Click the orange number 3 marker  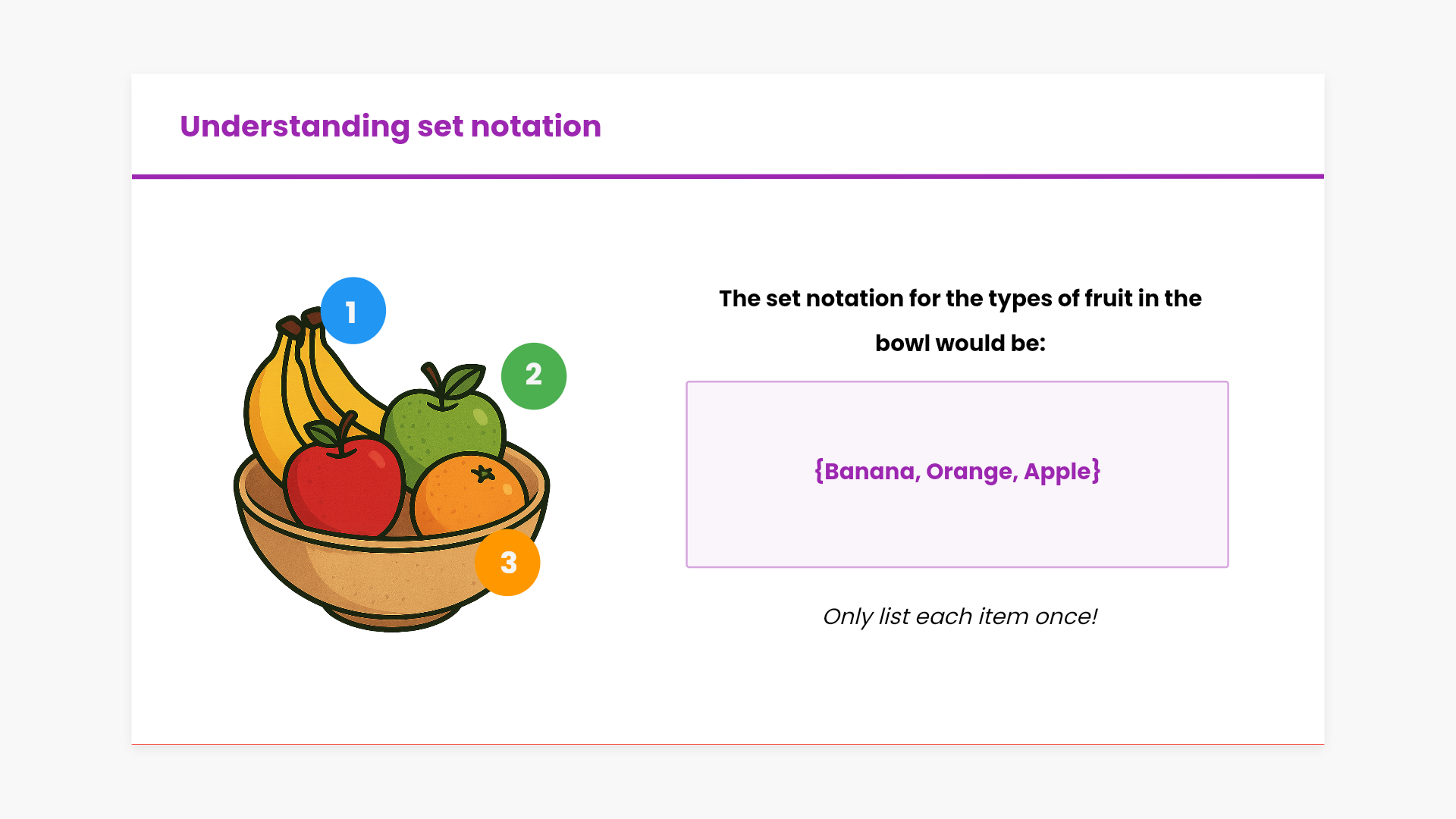(x=507, y=563)
